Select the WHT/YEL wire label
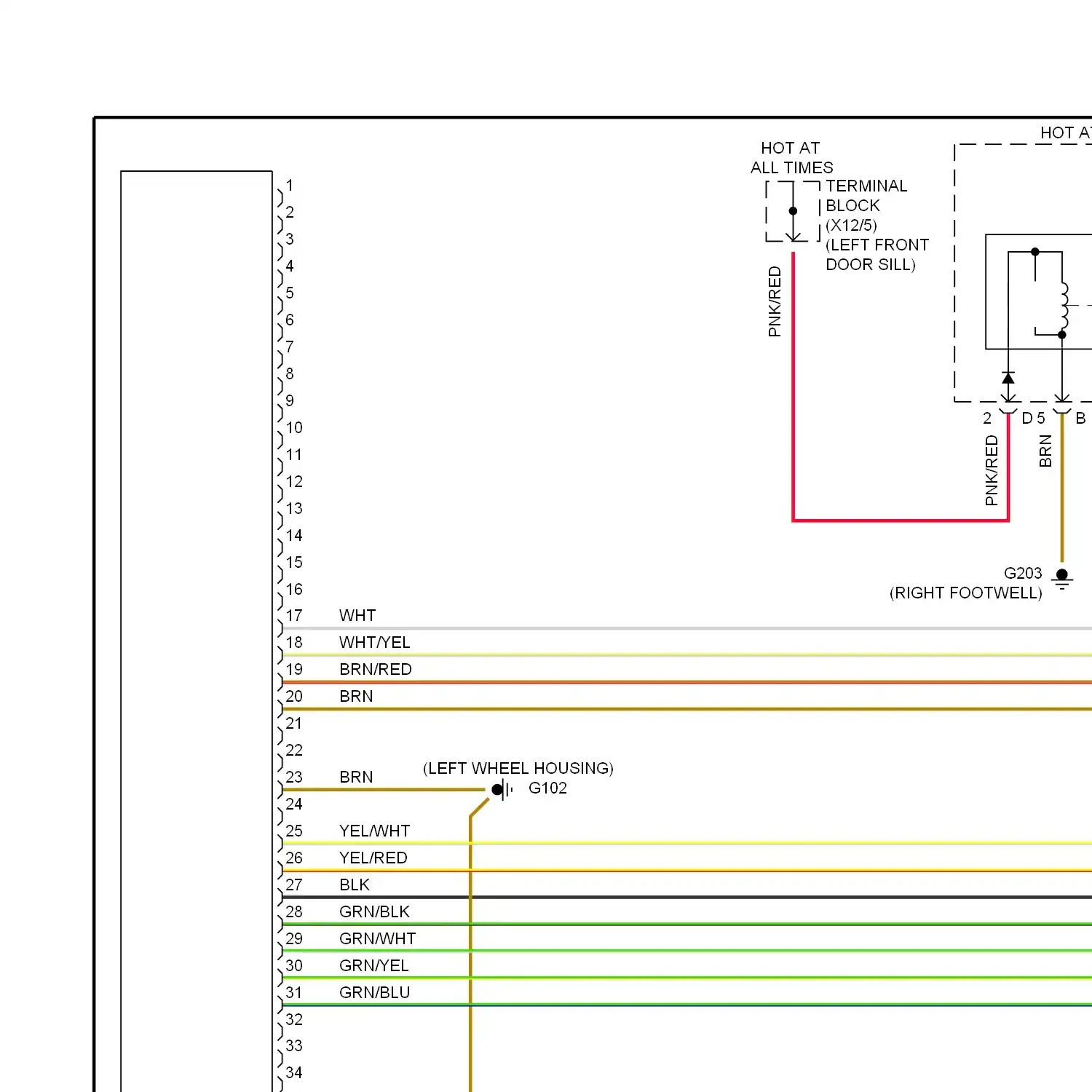 pos(375,643)
